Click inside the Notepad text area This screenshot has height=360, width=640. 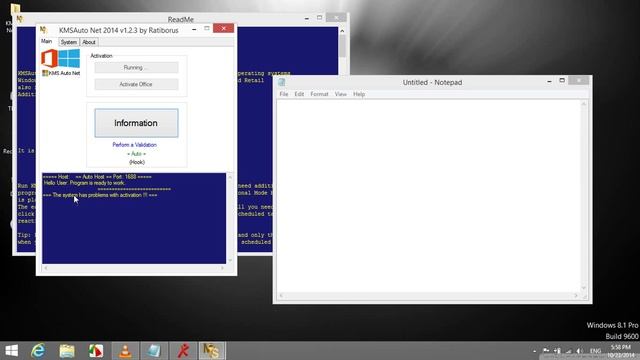[x=428, y=196]
